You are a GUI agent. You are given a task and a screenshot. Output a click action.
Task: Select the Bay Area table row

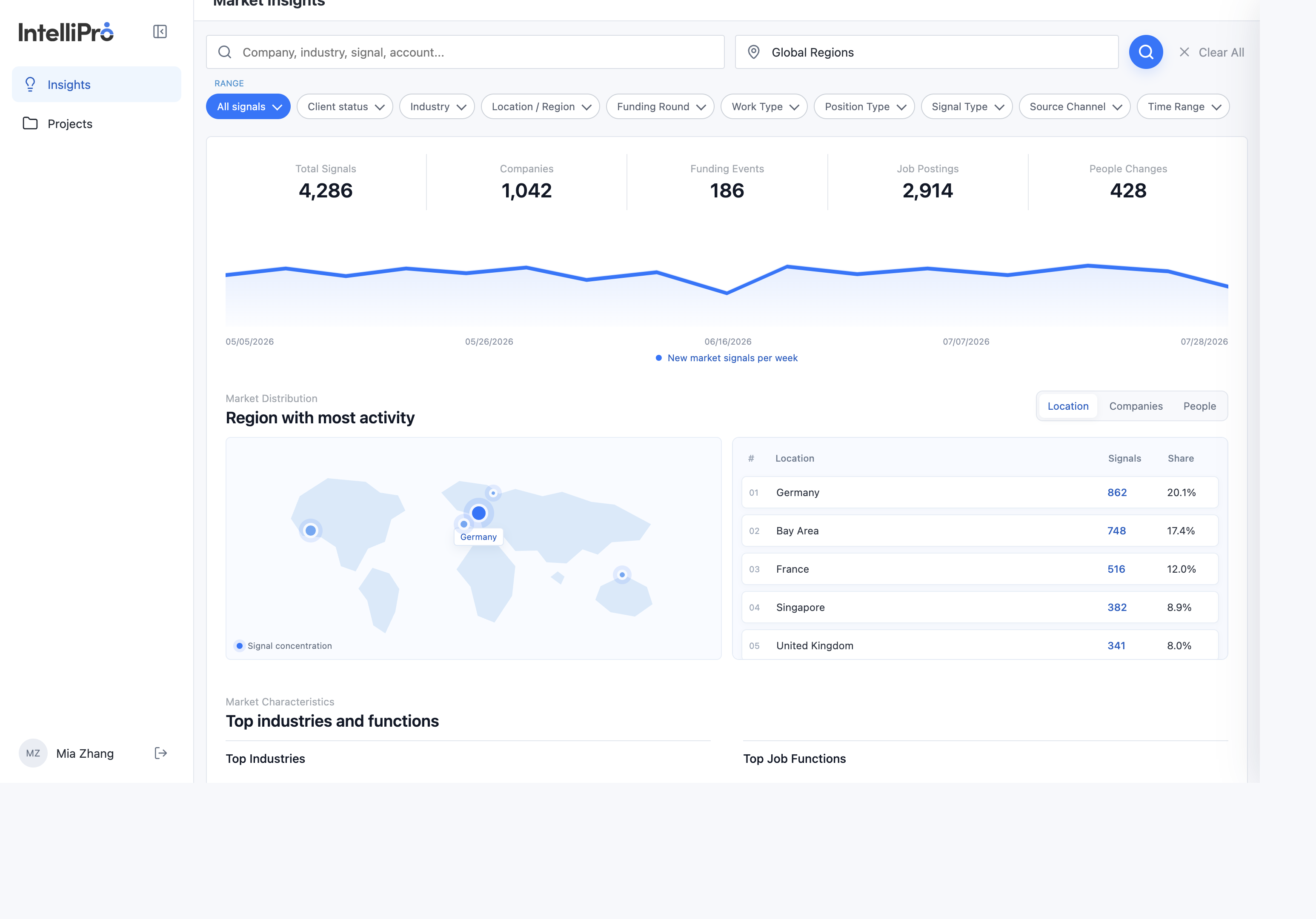[980, 531]
